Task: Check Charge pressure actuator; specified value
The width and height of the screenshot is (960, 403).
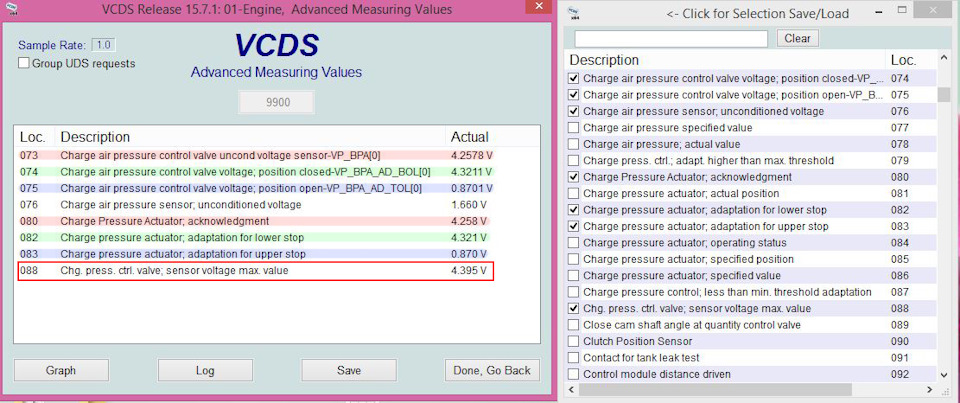Action: click(573, 276)
